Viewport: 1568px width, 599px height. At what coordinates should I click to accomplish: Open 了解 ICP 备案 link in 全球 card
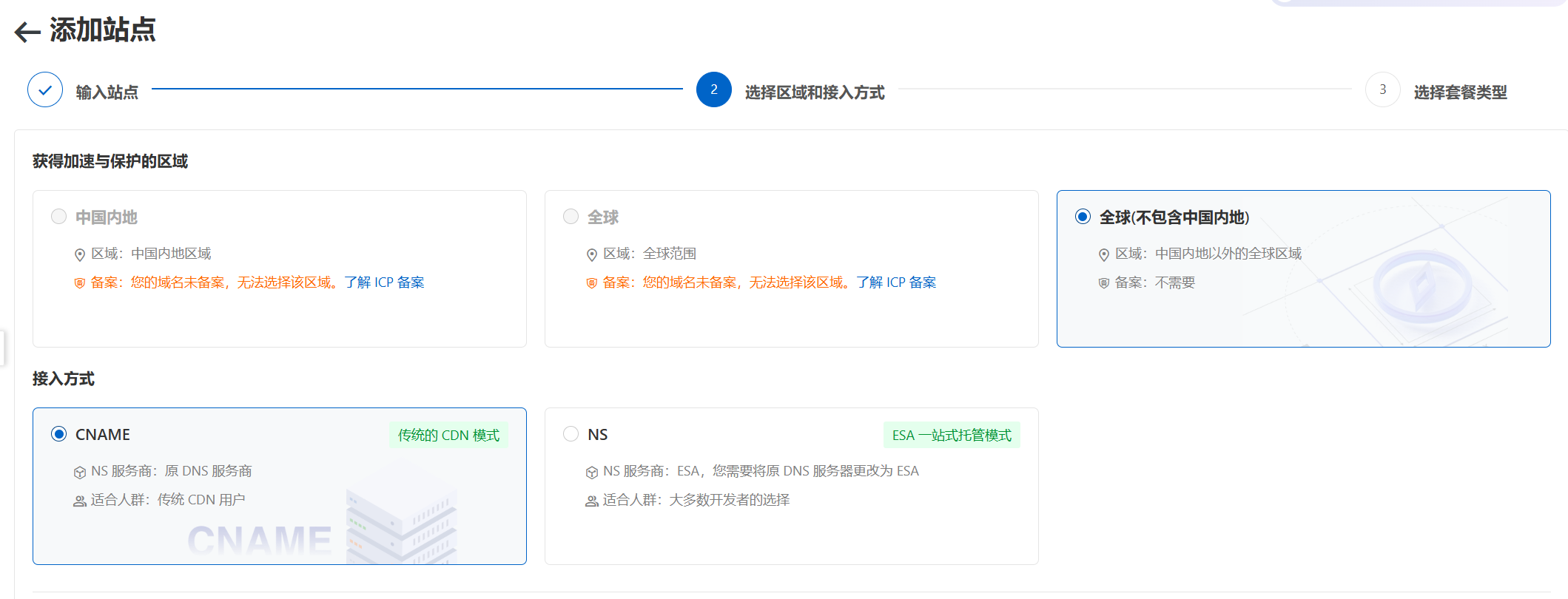pyautogui.click(x=896, y=282)
